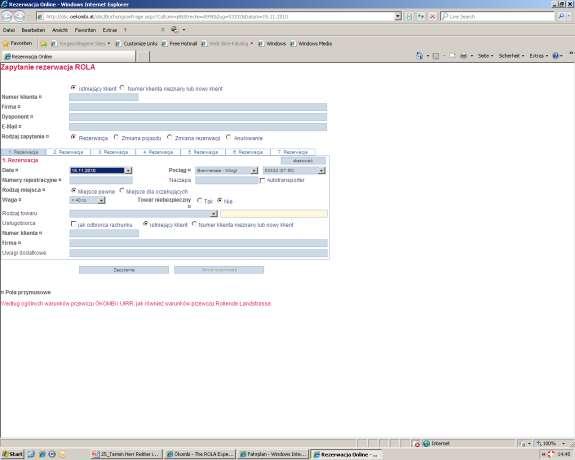
Task: Click the E-Mail input field
Action: tap(198, 127)
